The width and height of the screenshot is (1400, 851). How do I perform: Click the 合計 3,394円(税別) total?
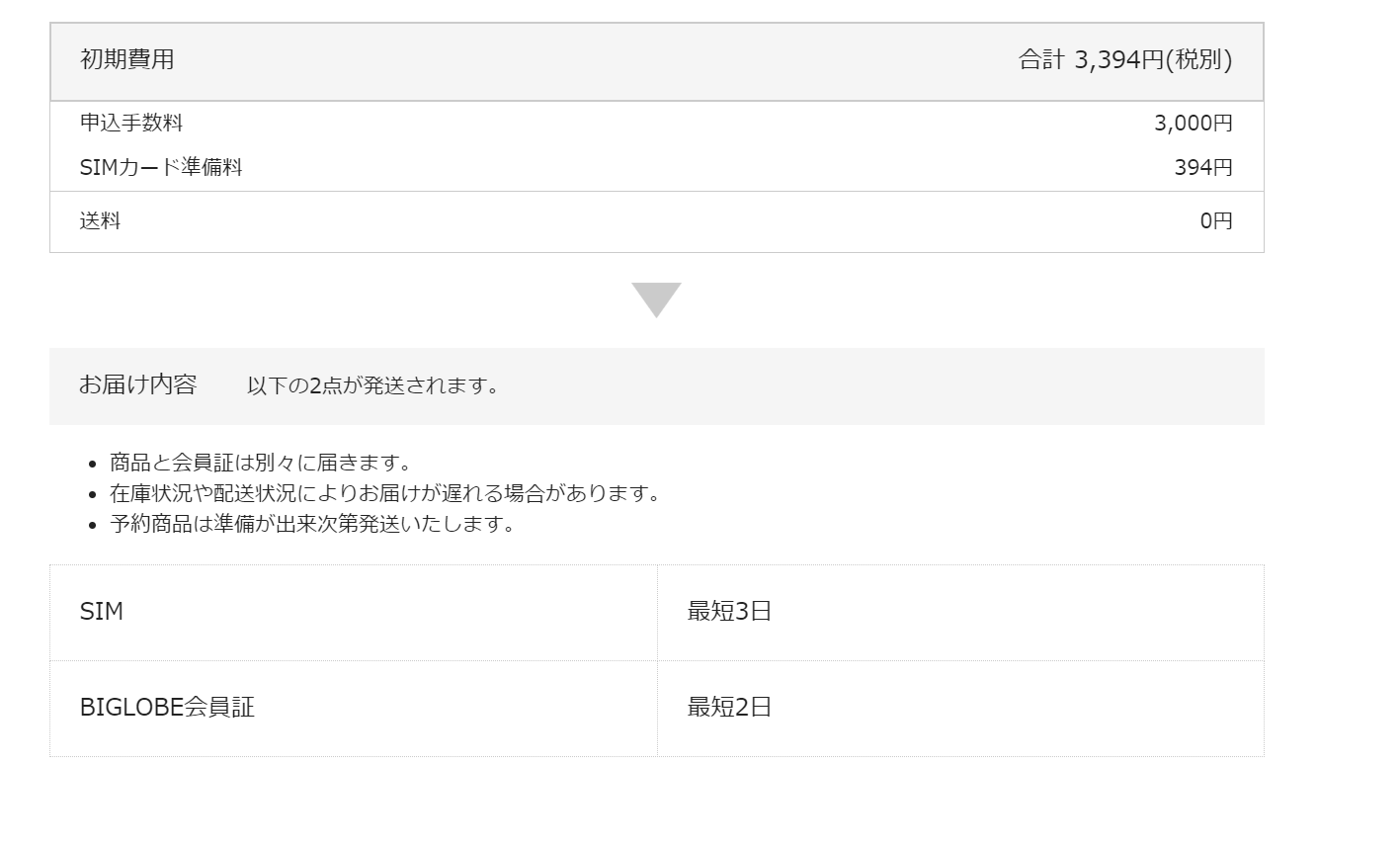(1125, 60)
